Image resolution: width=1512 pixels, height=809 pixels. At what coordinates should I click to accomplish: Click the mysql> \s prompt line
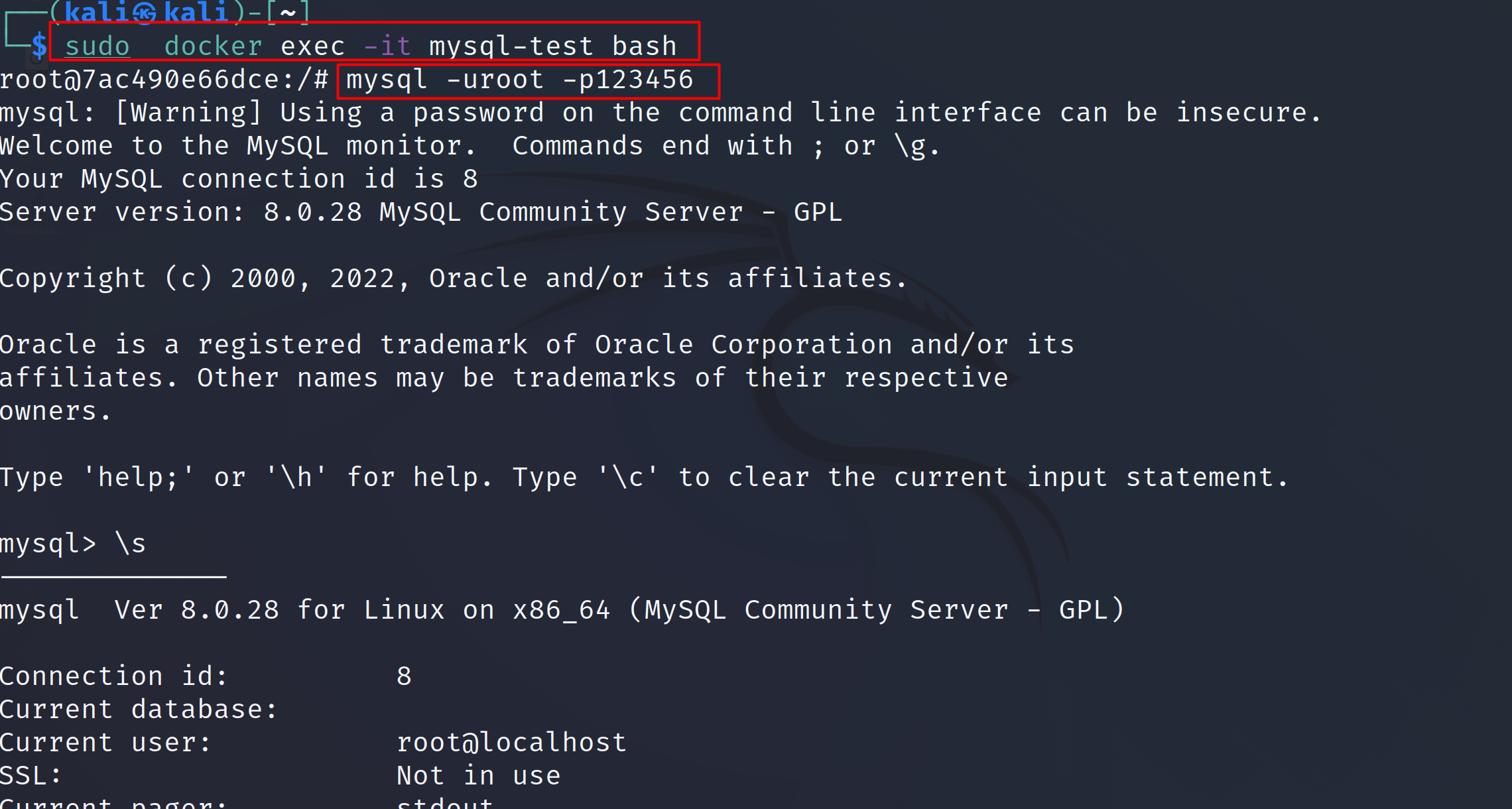tap(73, 544)
